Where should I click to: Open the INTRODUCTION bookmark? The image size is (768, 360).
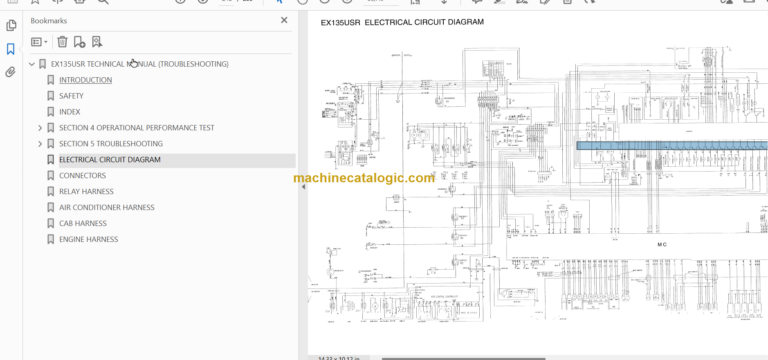86,80
